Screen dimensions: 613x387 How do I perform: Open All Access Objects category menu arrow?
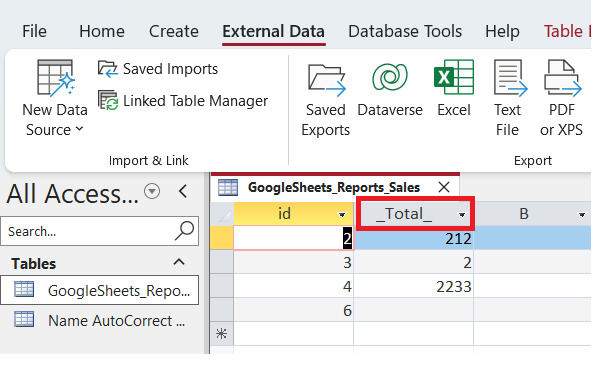[x=152, y=191]
